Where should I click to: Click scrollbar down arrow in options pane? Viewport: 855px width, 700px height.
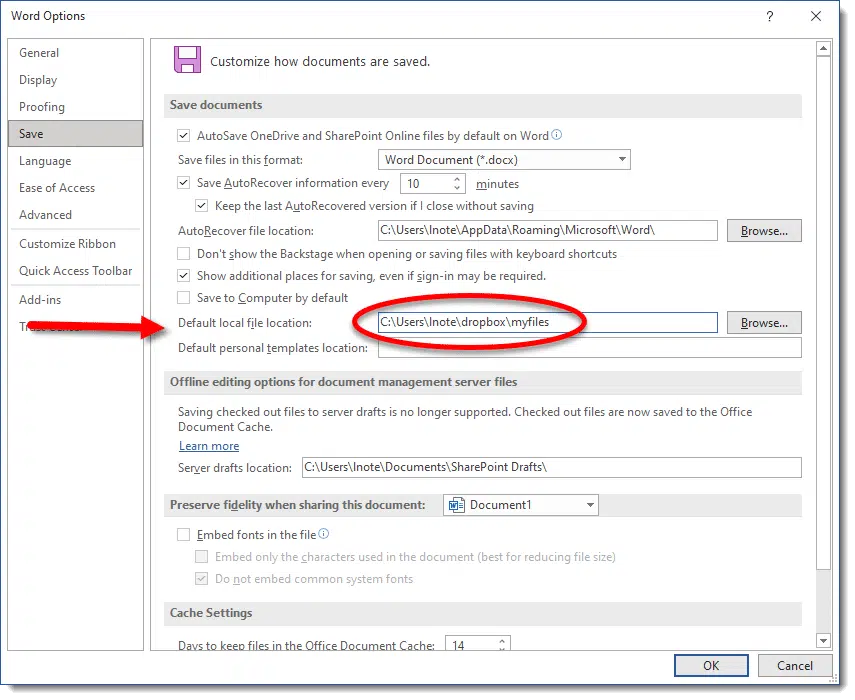pyautogui.click(x=824, y=640)
